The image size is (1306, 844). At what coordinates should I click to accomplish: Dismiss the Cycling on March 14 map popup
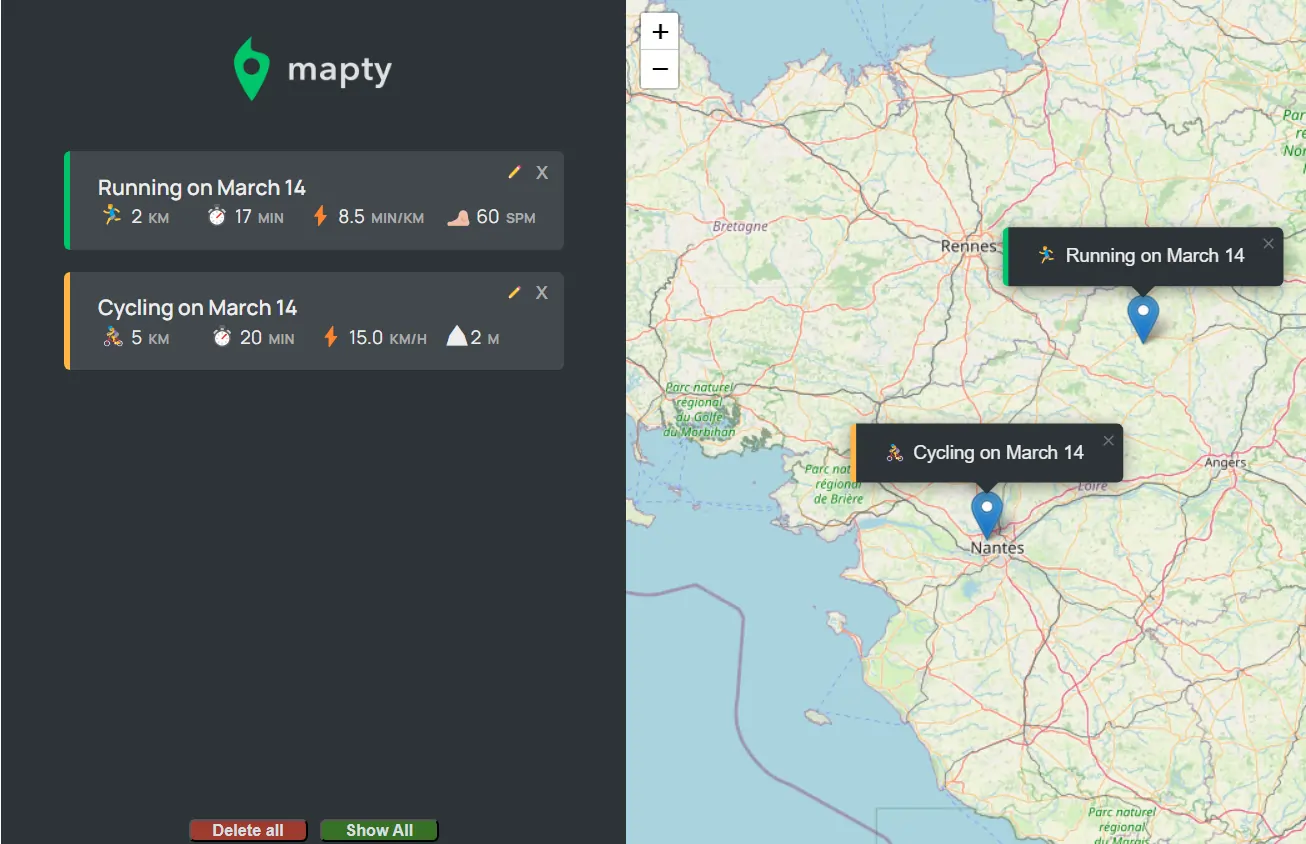click(1108, 439)
